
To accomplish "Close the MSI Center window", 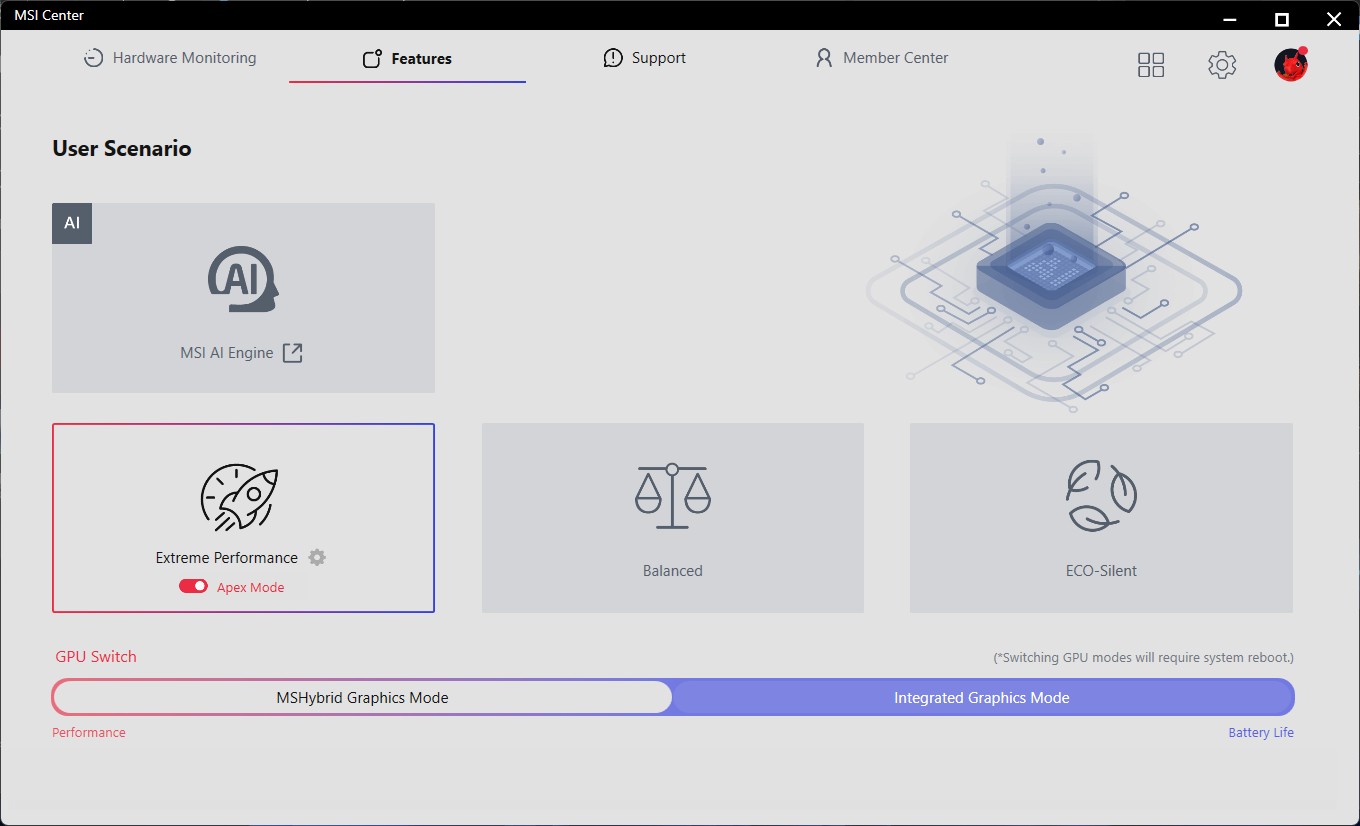I will (x=1333, y=18).
